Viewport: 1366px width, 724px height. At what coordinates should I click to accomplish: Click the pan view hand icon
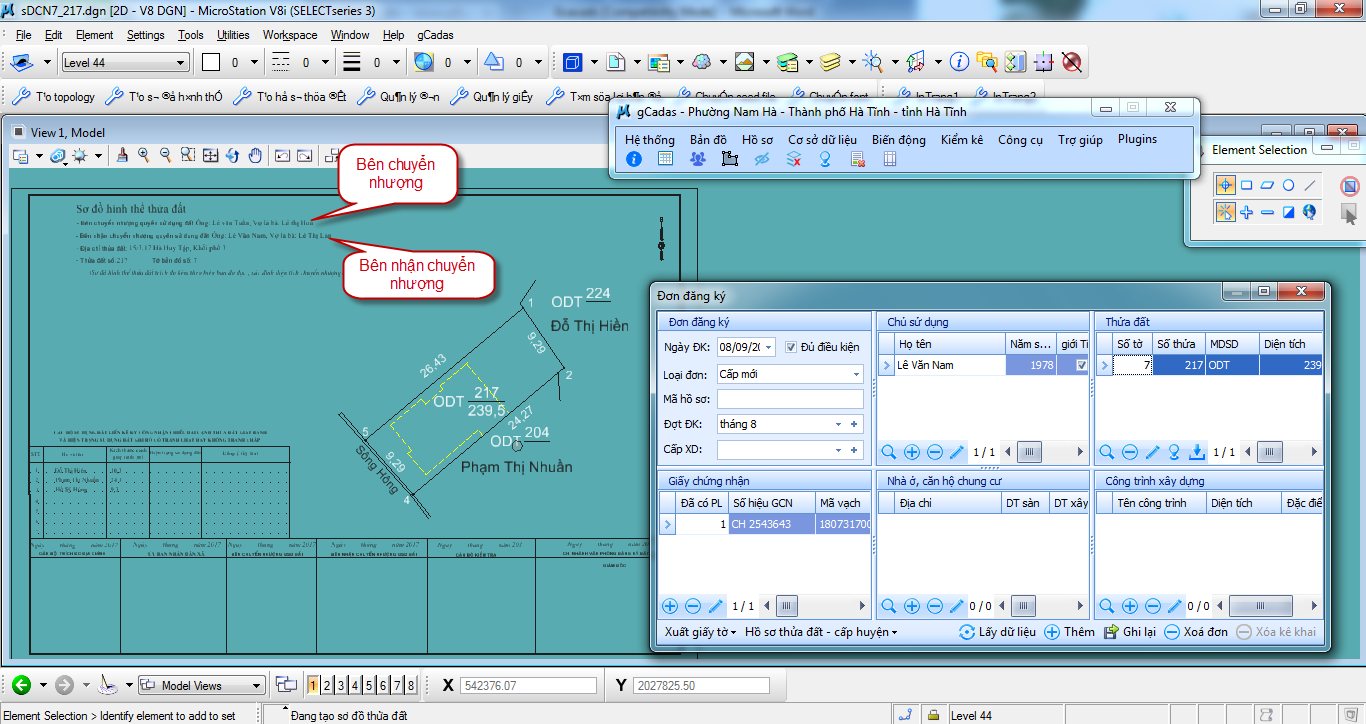(x=255, y=155)
